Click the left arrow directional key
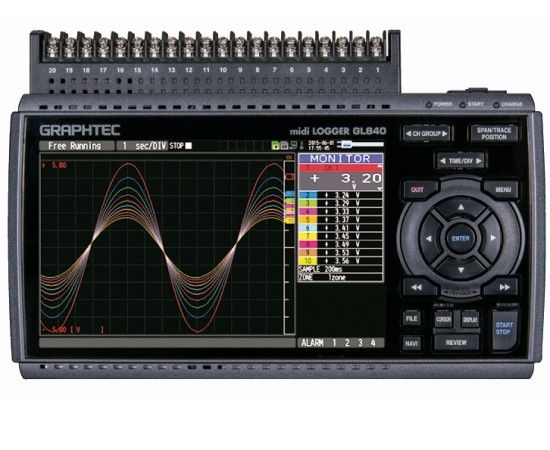Viewport: 550px width, 450px height. pyautogui.click(x=429, y=239)
